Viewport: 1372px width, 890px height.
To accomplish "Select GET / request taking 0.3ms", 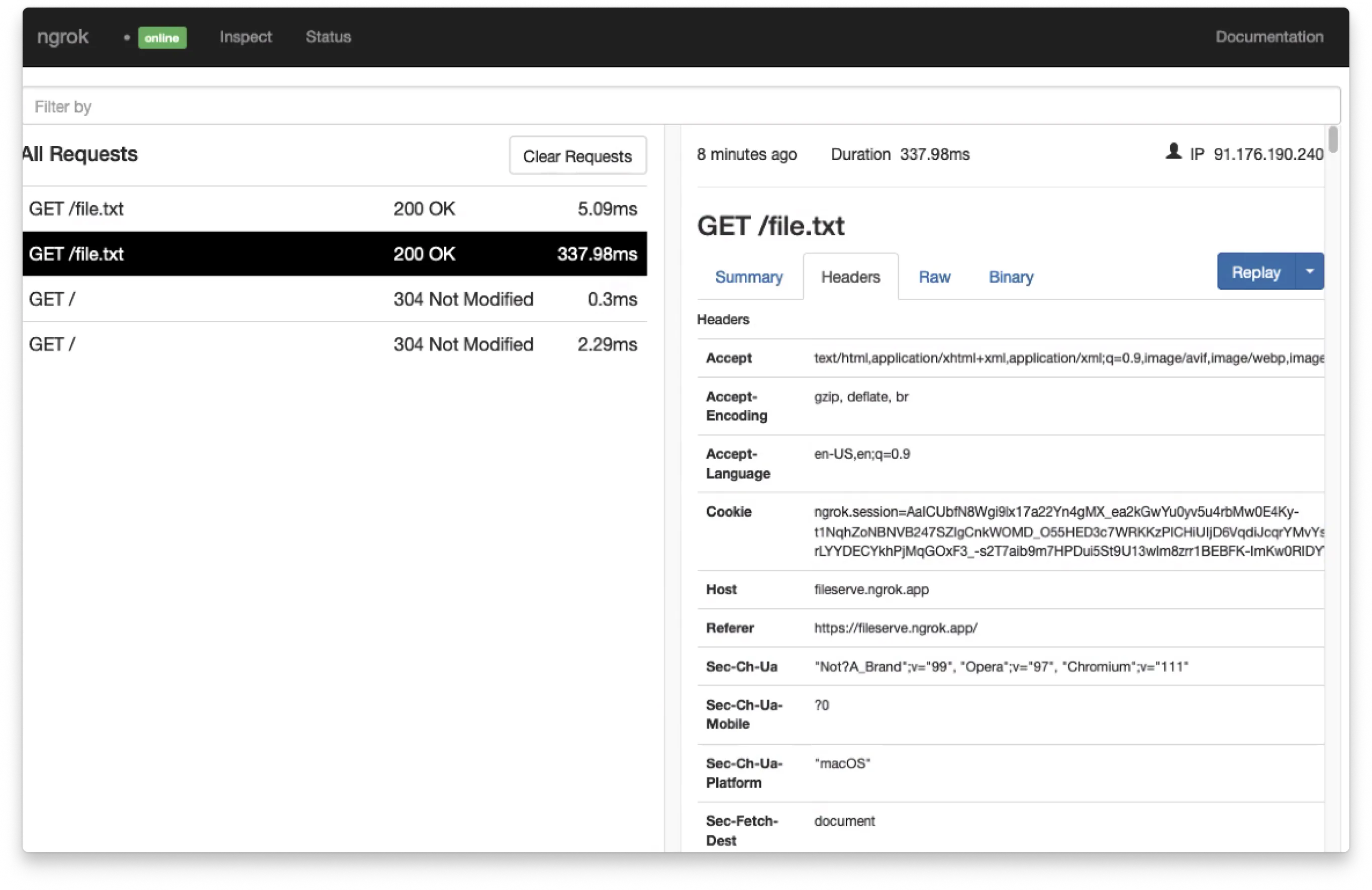I will click(334, 299).
